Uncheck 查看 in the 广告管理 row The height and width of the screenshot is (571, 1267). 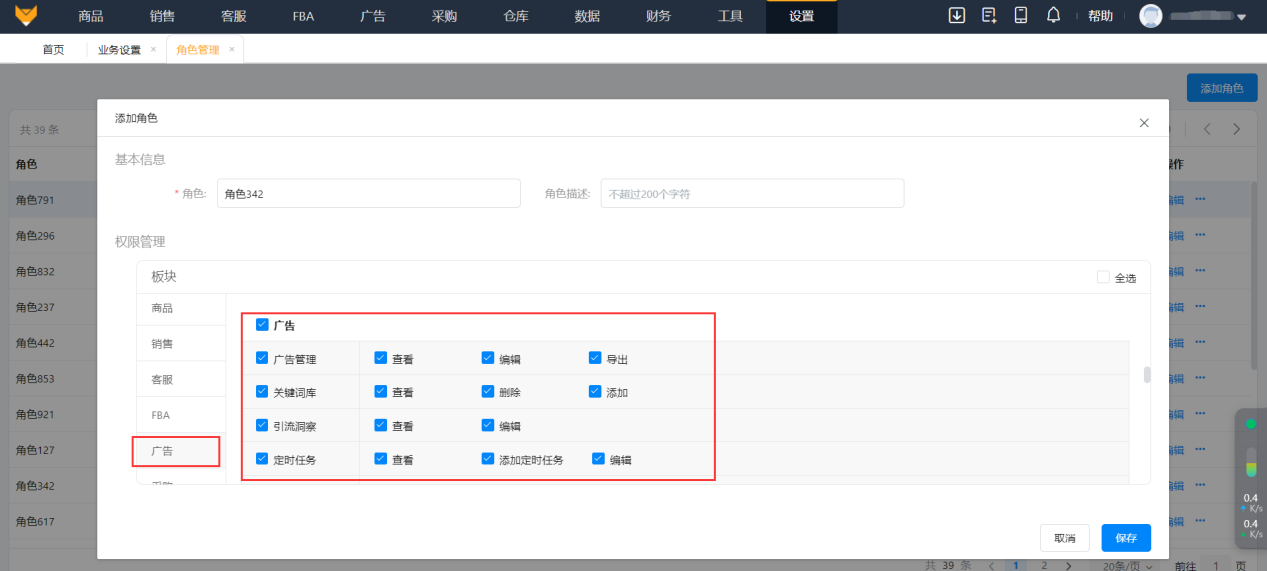[381, 357]
